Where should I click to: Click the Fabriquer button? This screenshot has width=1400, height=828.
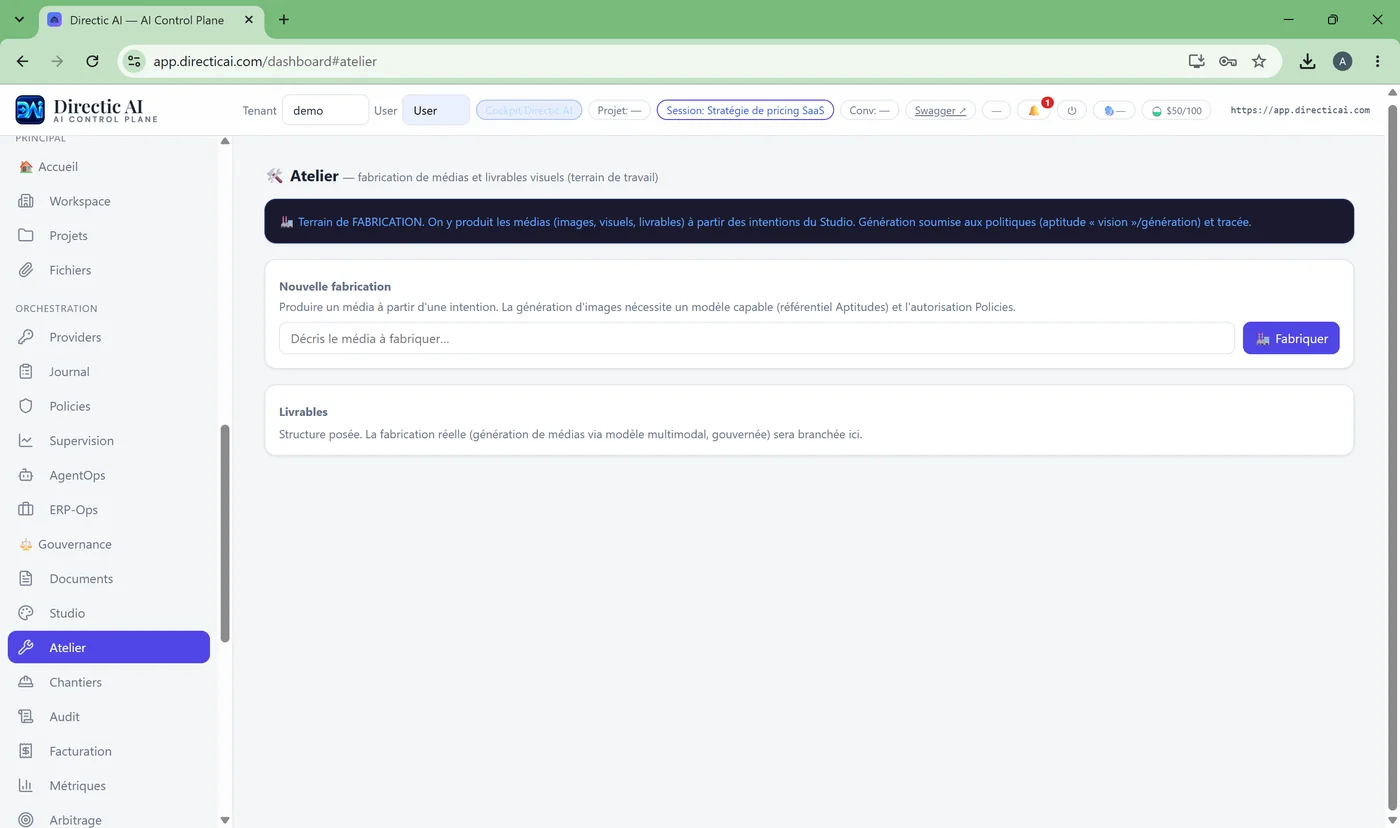click(x=1291, y=338)
